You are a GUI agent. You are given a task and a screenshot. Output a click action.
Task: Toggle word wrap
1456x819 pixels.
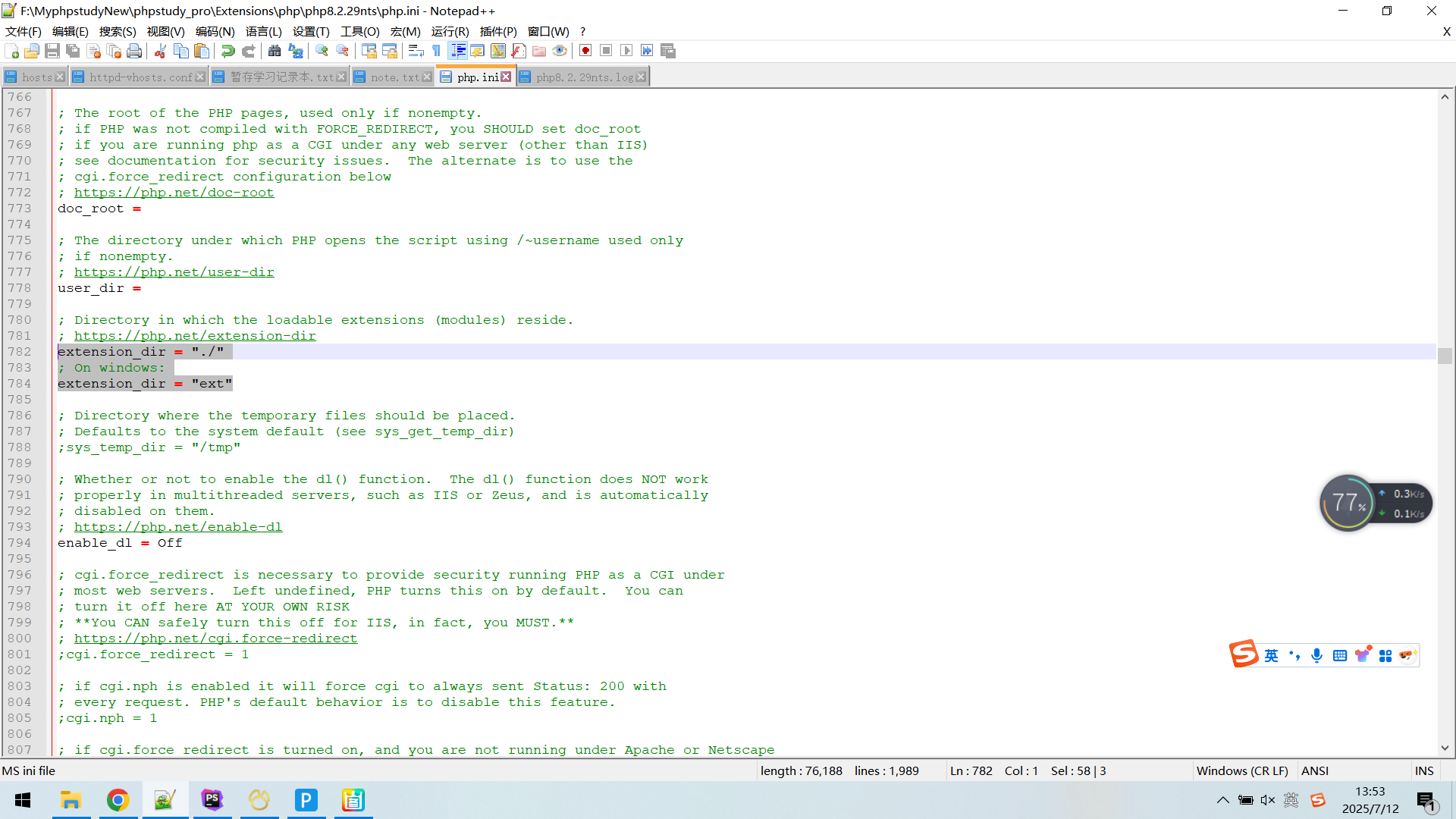point(416,50)
